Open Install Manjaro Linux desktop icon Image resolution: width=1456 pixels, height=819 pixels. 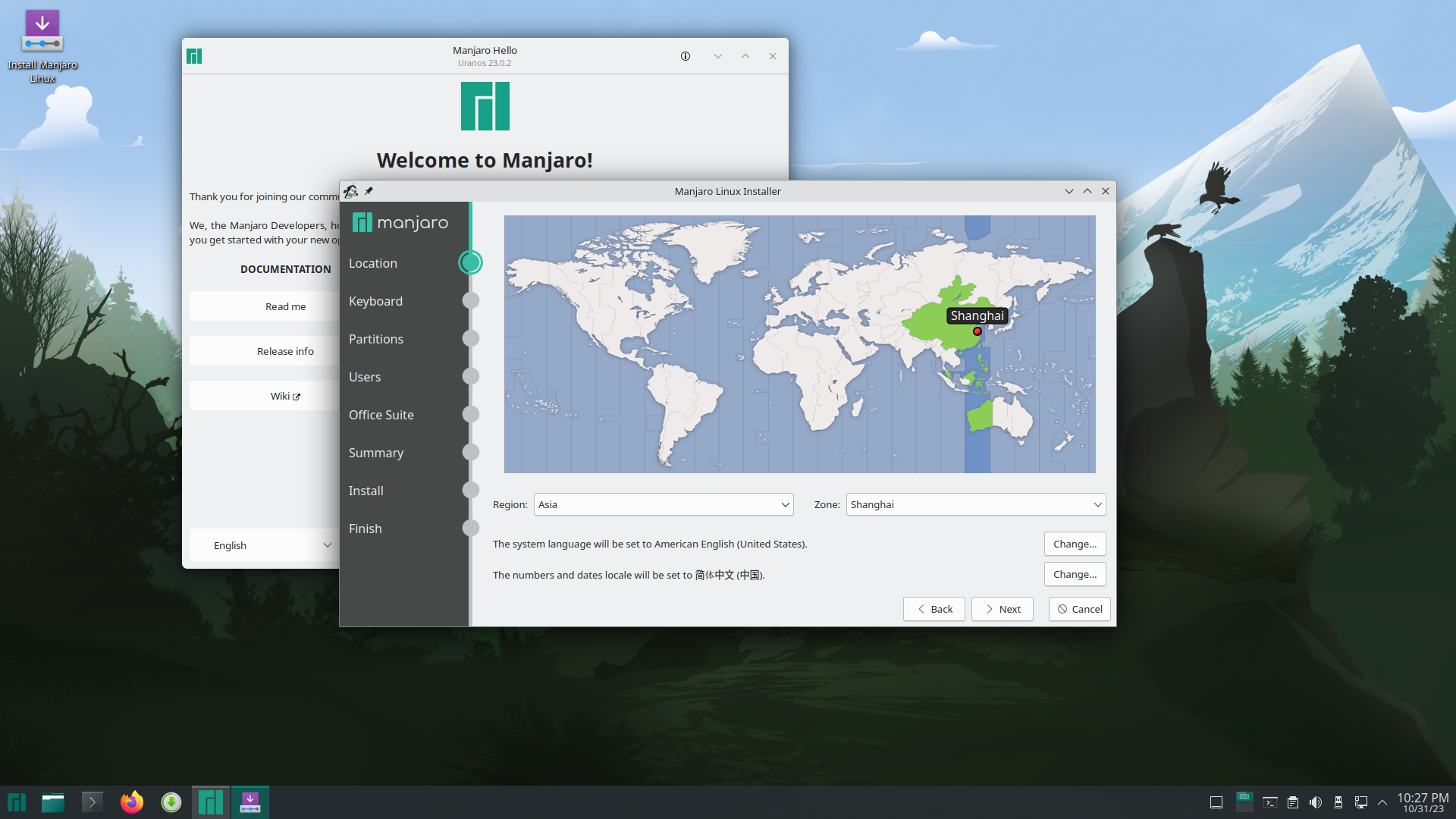point(42,44)
